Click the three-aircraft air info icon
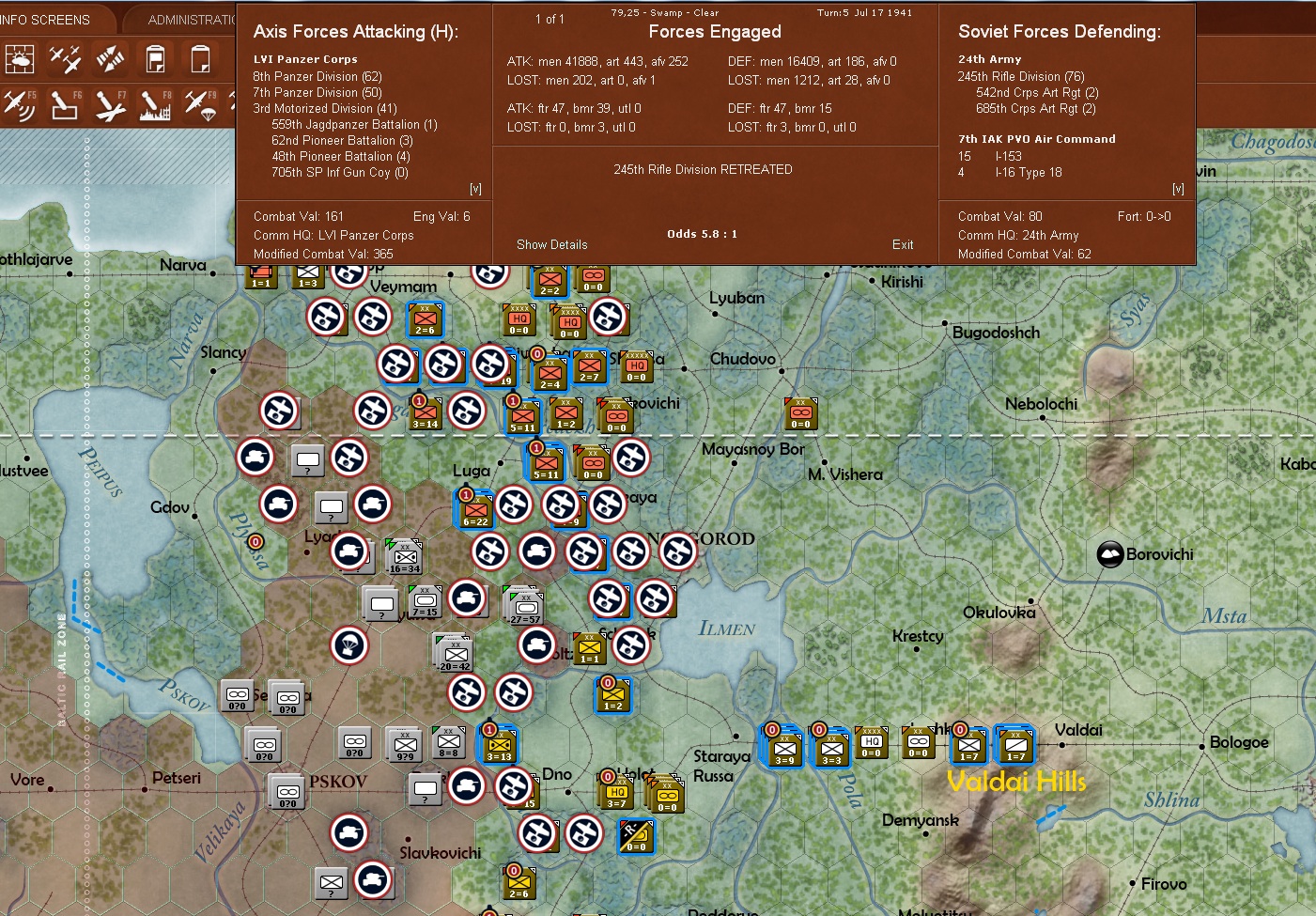This screenshot has height=916, width=1316. click(x=65, y=59)
